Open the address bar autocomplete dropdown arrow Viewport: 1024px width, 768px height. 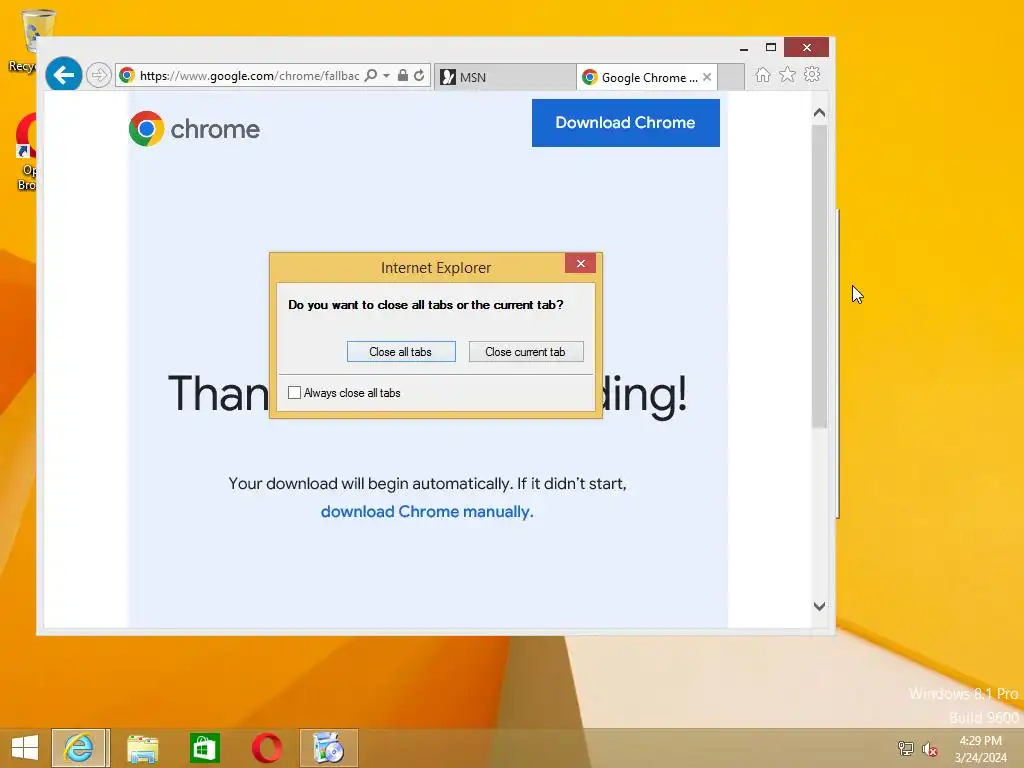386,76
